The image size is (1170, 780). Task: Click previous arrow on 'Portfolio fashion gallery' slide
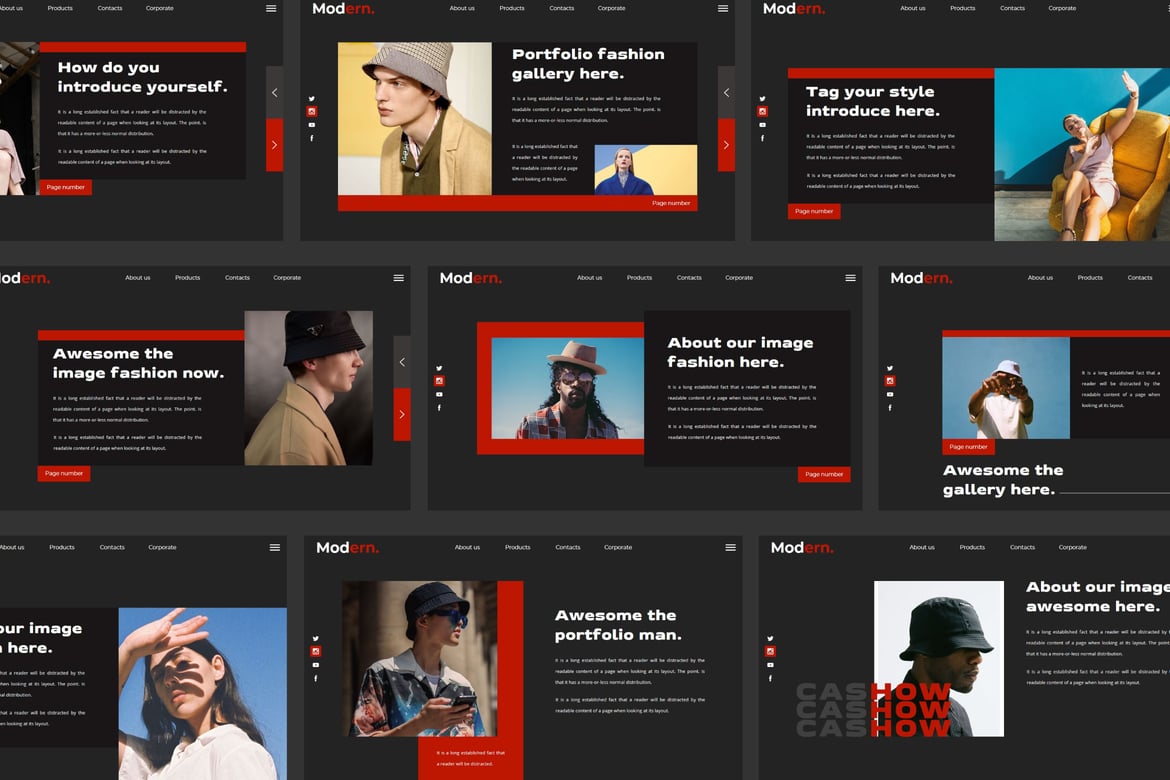click(x=726, y=93)
